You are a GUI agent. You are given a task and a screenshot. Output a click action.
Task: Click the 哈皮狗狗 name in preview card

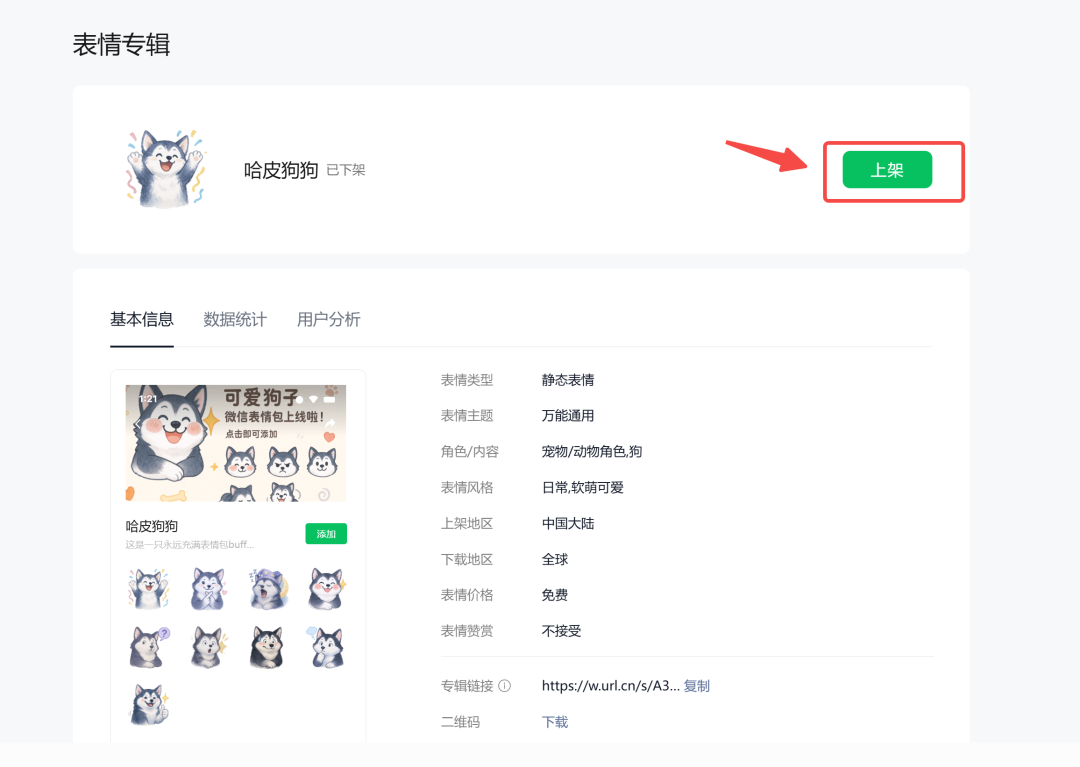pos(152,526)
